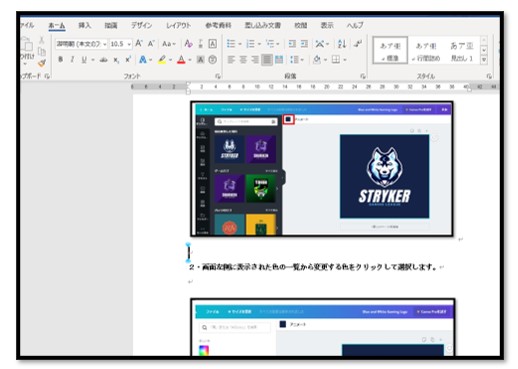
Task: Switch to the 挿入 ribbon tab
Action: coord(84,25)
